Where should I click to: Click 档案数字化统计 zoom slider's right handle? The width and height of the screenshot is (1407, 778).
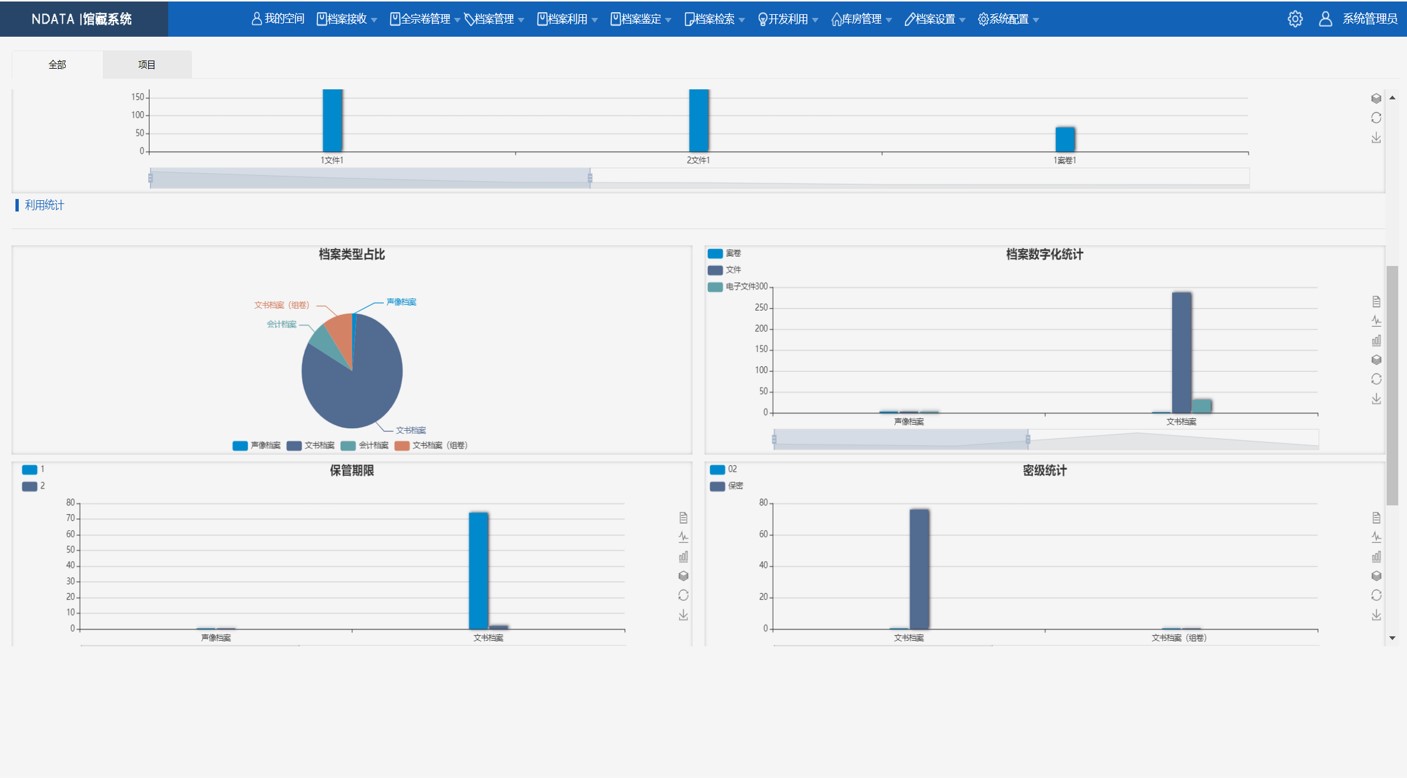[1027, 439]
